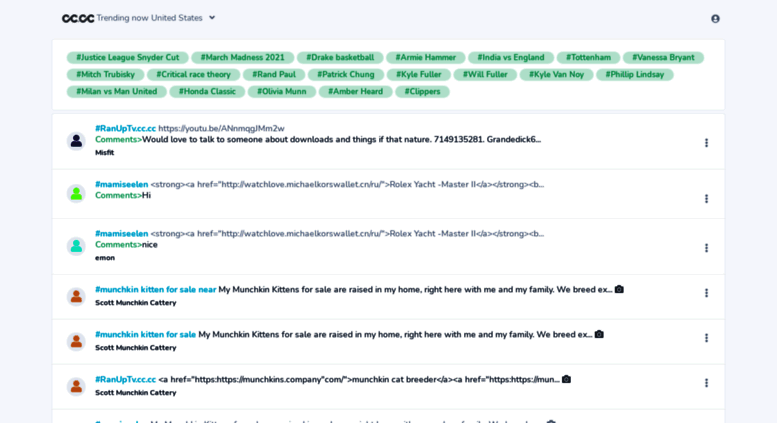The image size is (777, 423).
Task: Select the #Tottenham tag
Action: coord(588,57)
